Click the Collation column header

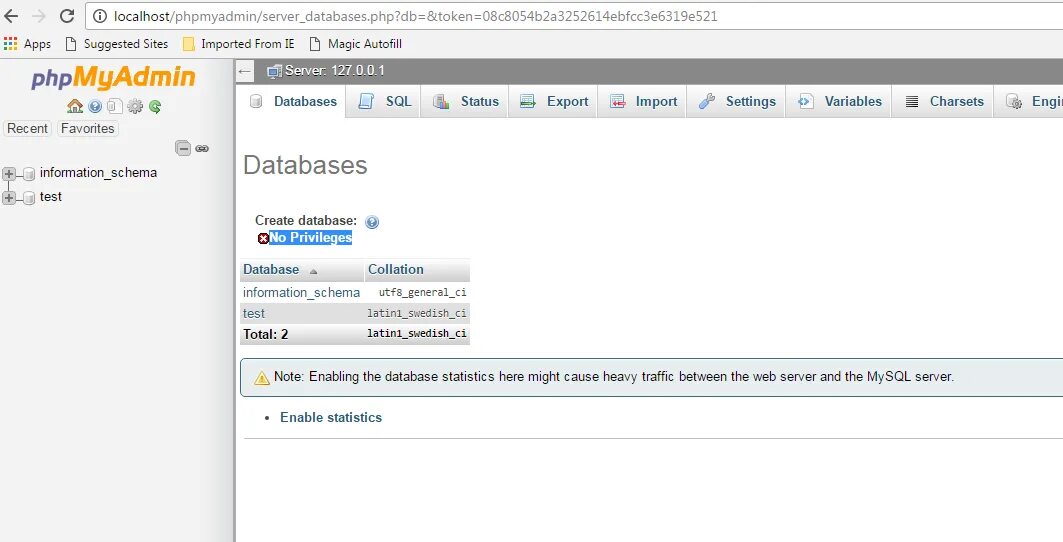[x=396, y=270]
